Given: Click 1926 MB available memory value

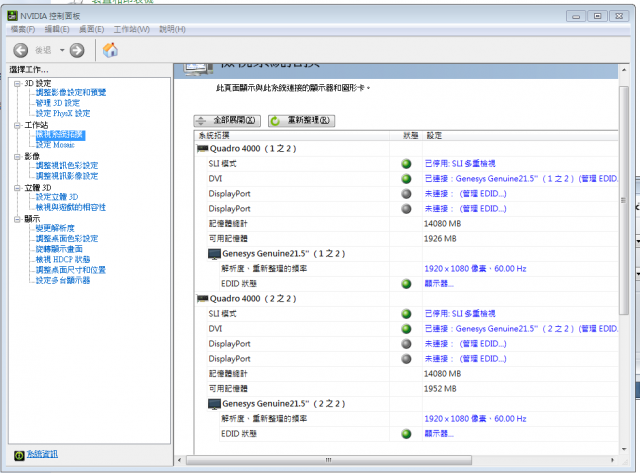Looking at the screenshot, I should (440, 239).
